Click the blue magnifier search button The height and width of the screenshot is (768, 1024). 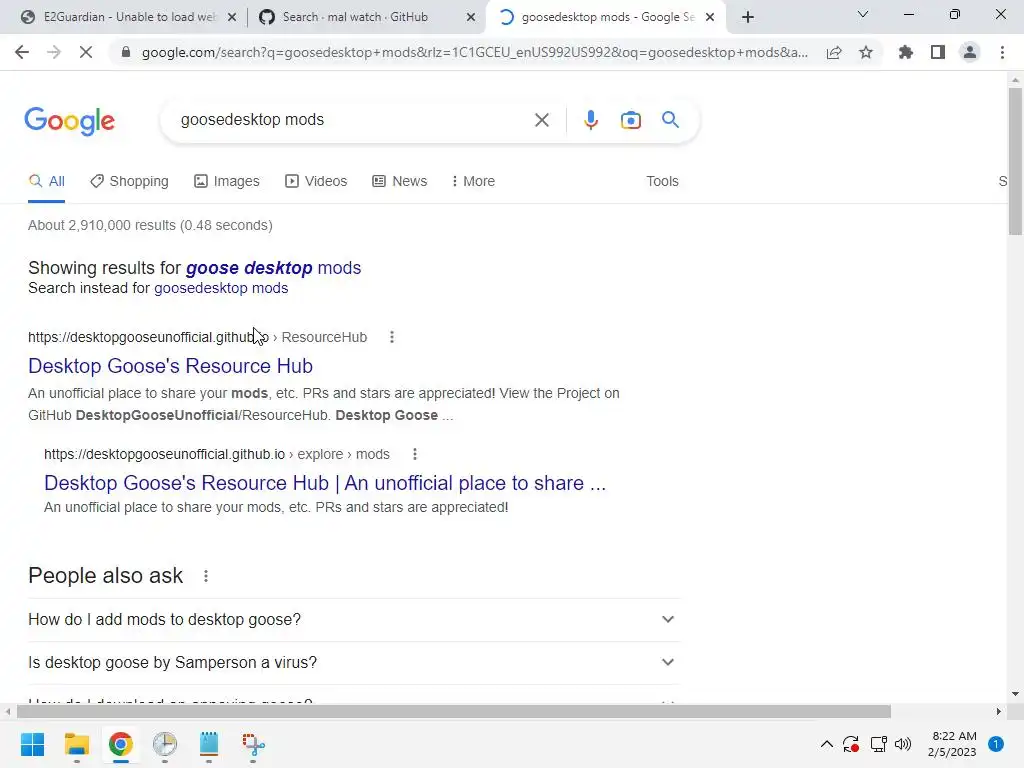(x=670, y=120)
